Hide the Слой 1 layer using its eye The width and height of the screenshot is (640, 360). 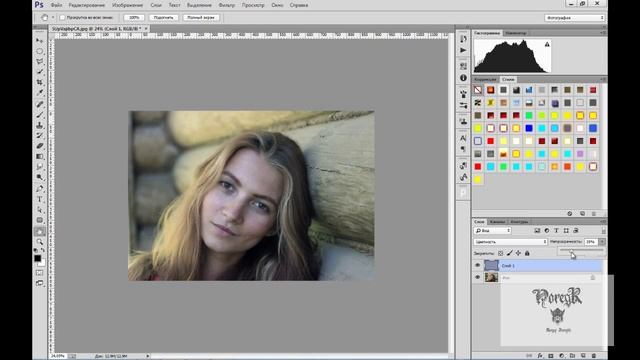[x=478, y=265]
